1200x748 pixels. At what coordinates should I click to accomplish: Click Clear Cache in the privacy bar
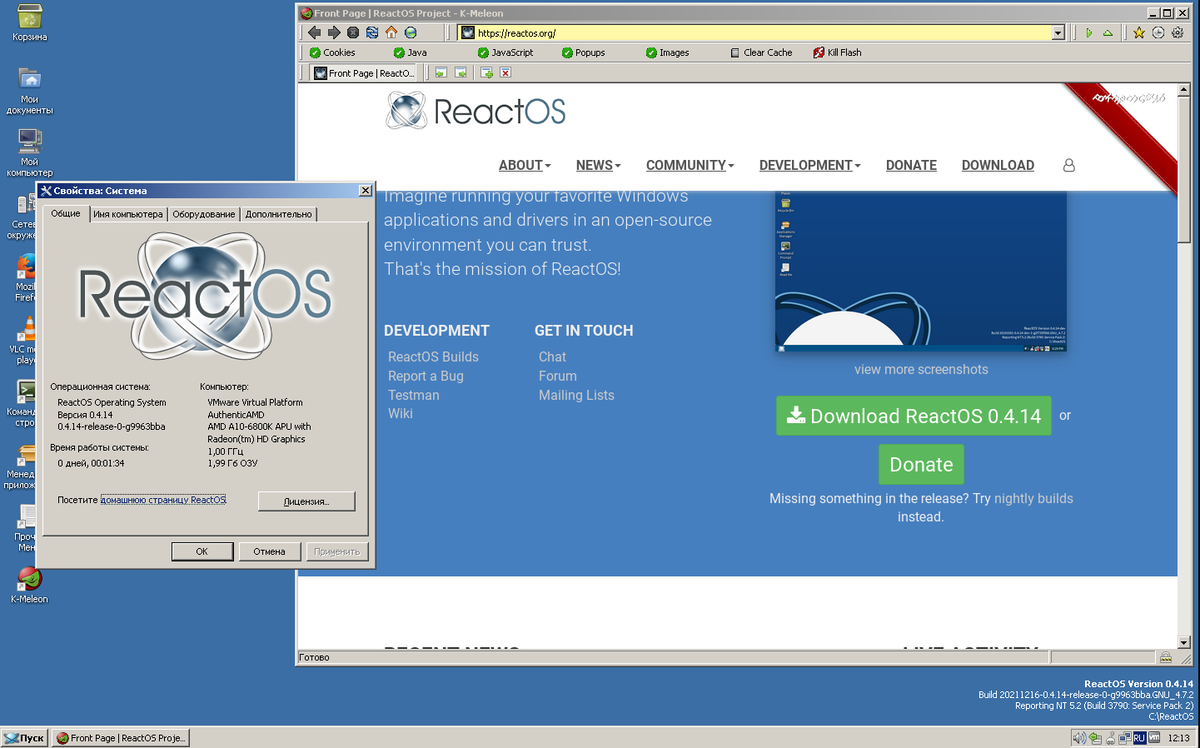tap(760, 52)
